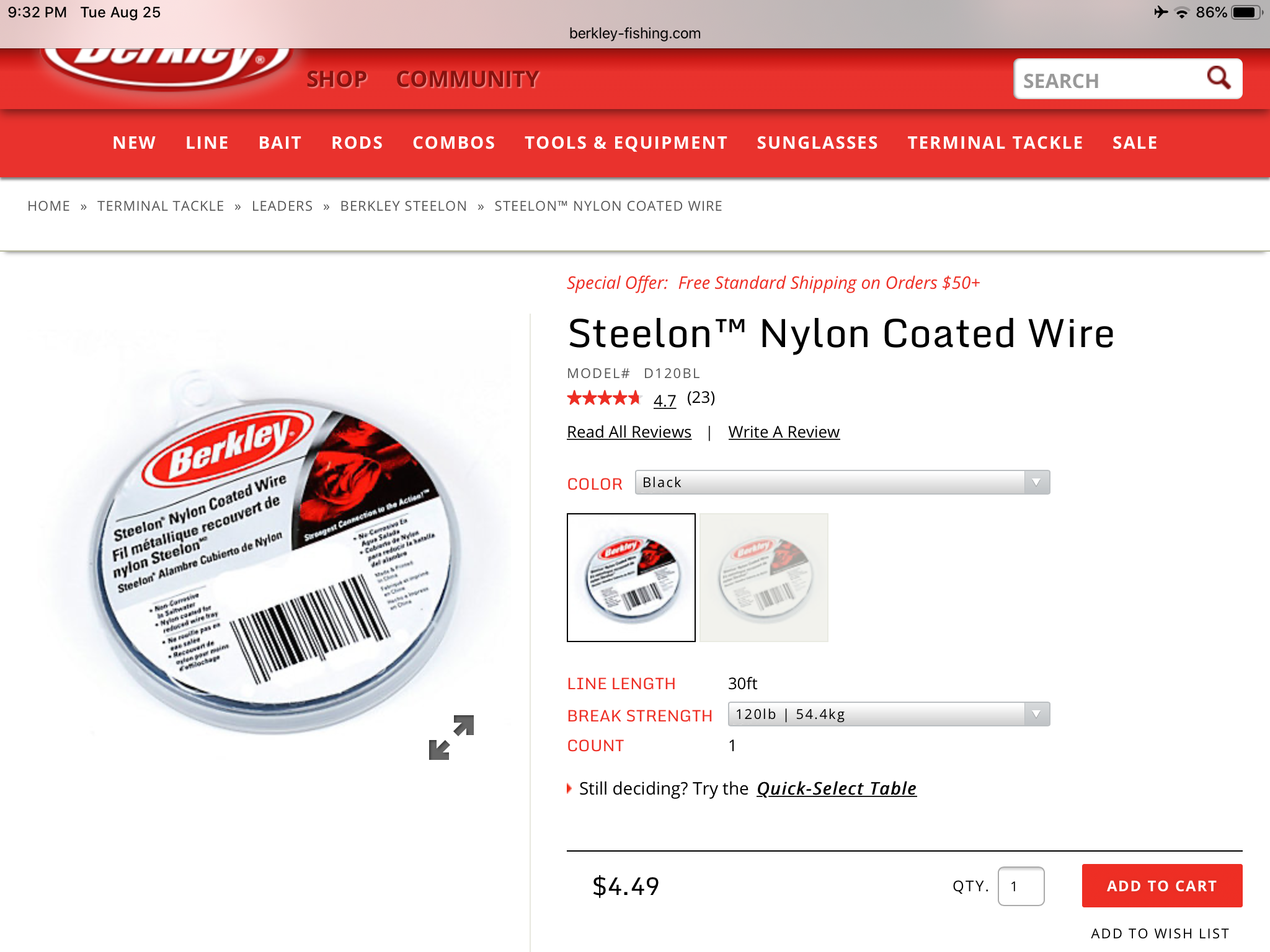Open the Terminal Tackle menu

995,143
